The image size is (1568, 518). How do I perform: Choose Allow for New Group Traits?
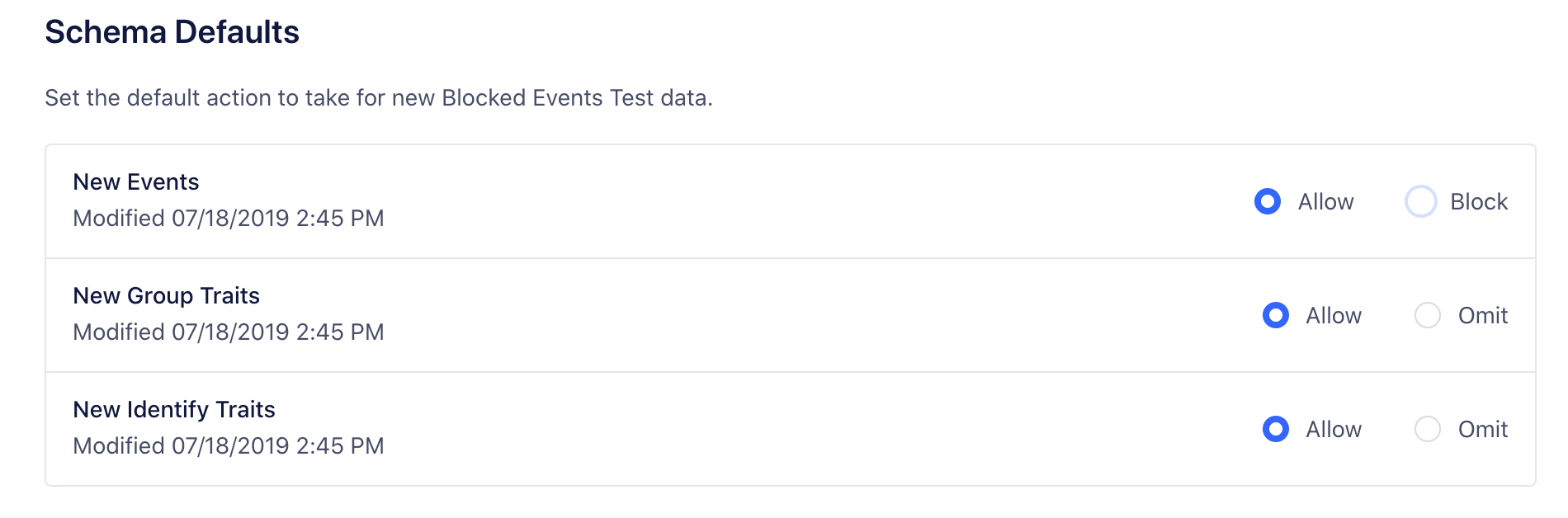point(1275,315)
